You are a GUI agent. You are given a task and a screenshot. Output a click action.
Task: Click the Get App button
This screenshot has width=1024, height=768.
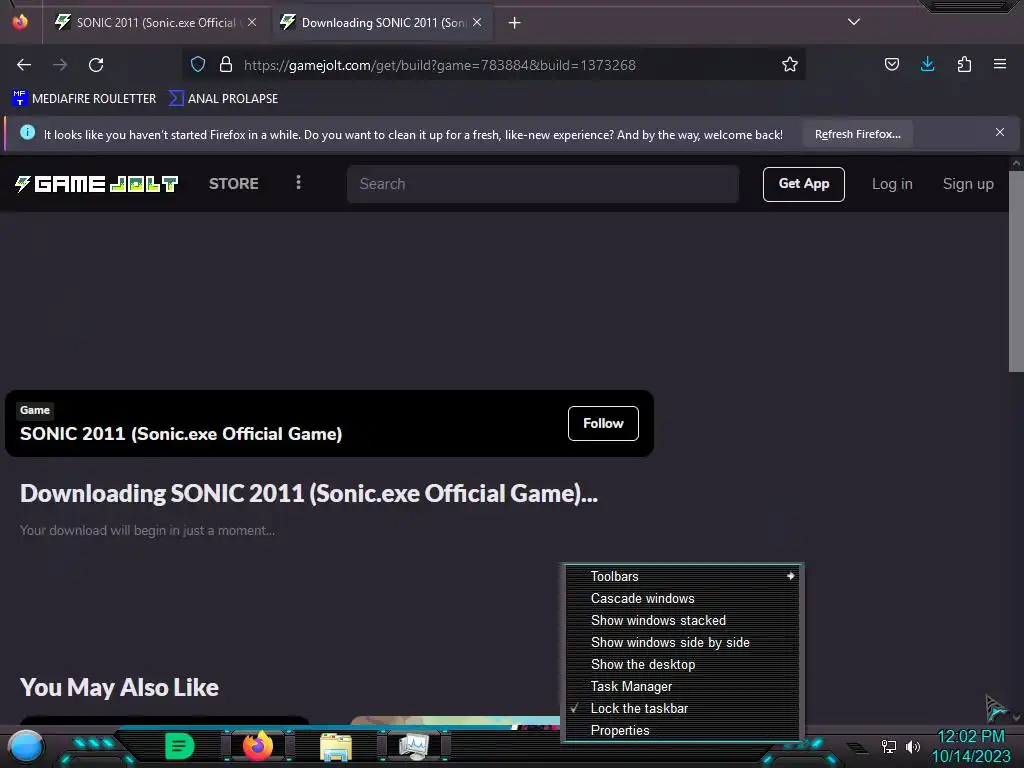pos(804,184)
